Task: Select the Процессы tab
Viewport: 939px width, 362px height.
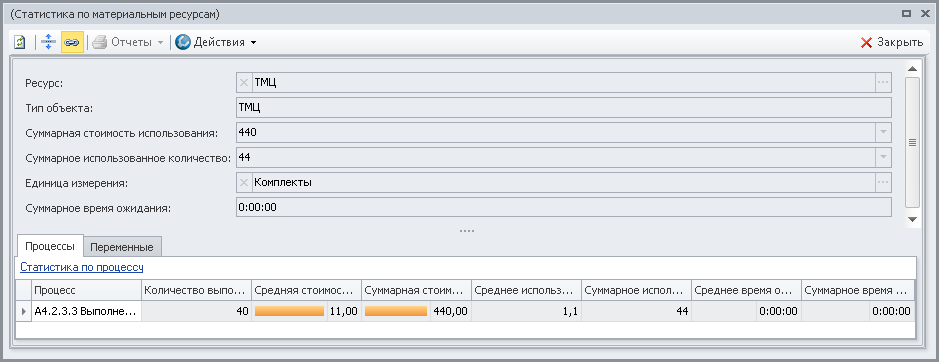Action: (50, 246)
